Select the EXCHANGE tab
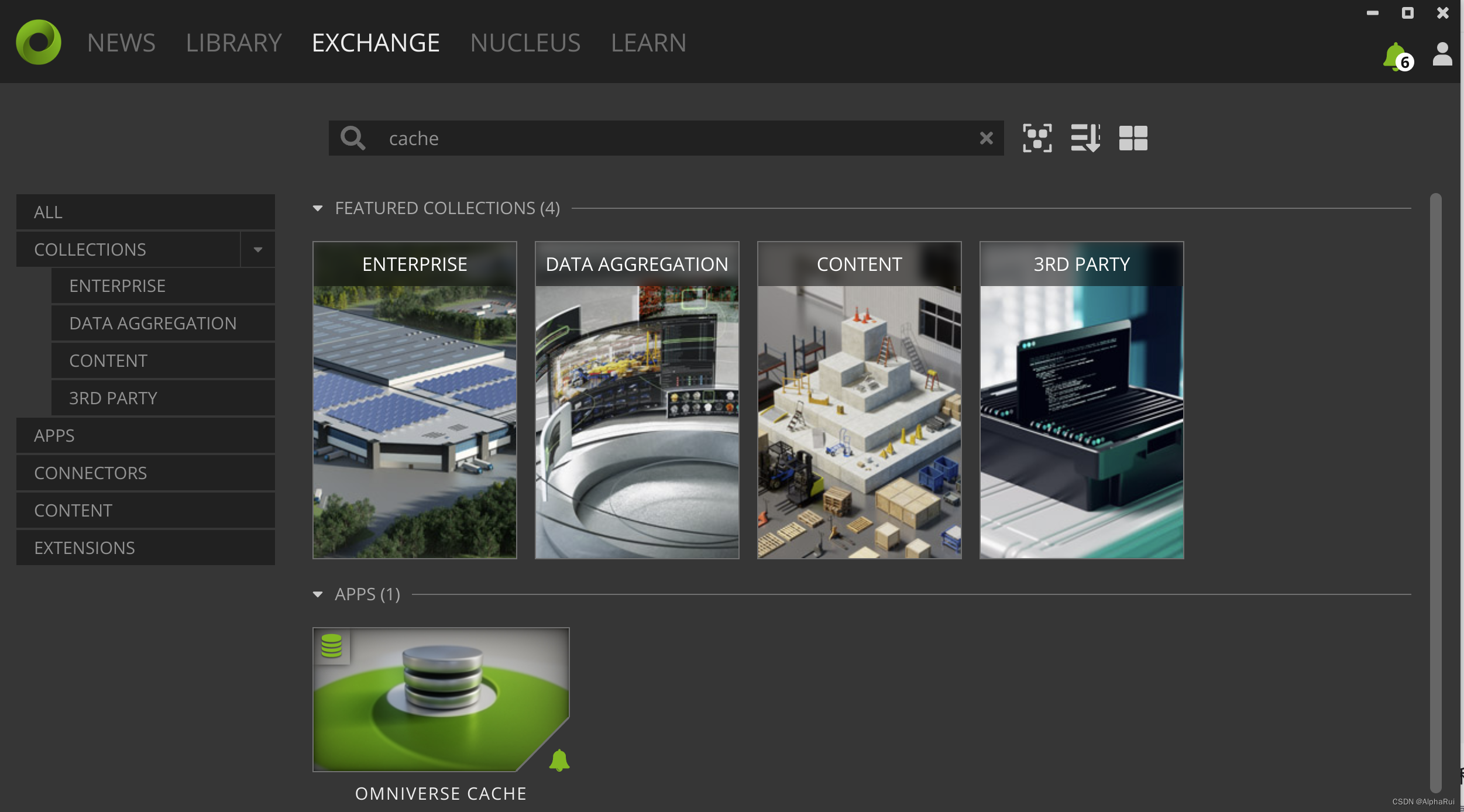Screen dimensions: 1464x812 [x=376, y=43]
